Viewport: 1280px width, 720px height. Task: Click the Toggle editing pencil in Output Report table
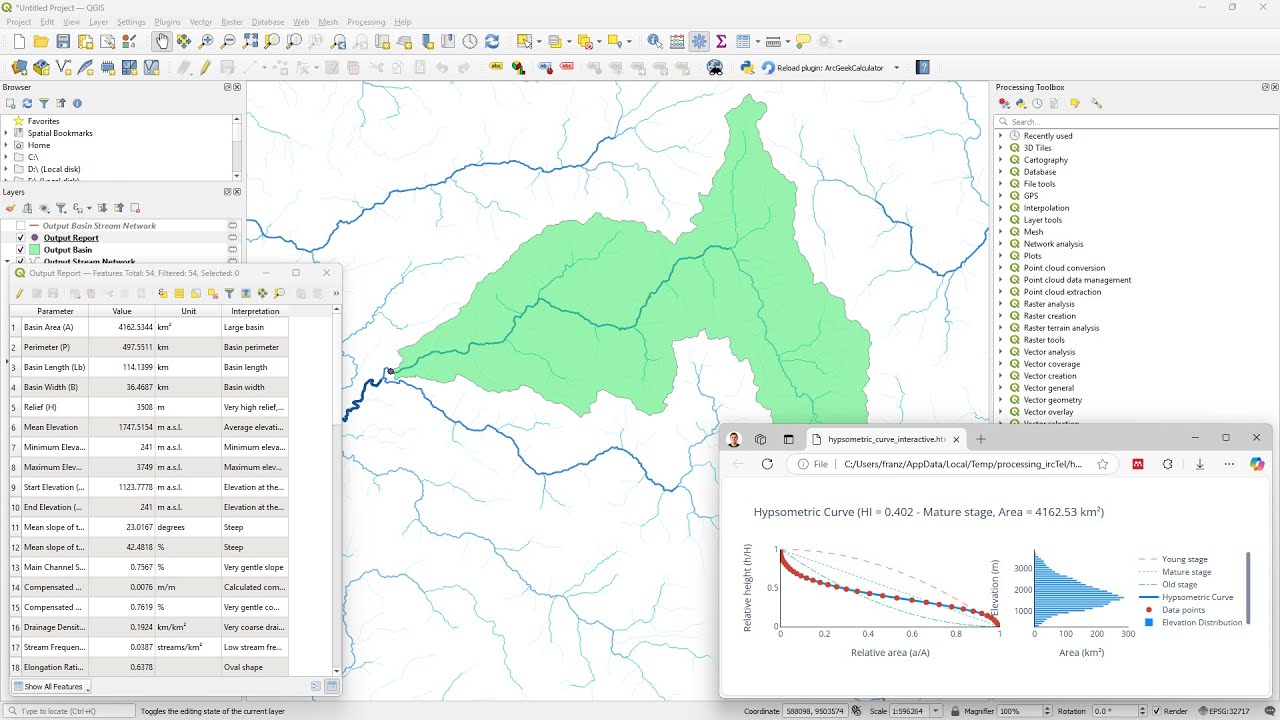[19, 293]
